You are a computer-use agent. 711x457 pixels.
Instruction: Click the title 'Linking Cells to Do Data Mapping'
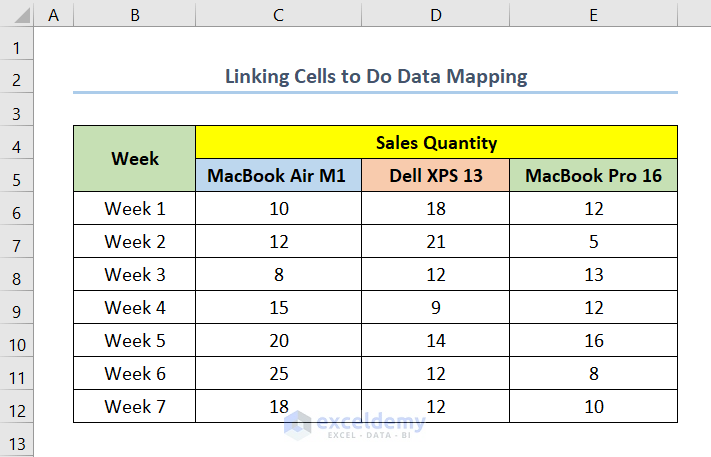tap(375, 76)
